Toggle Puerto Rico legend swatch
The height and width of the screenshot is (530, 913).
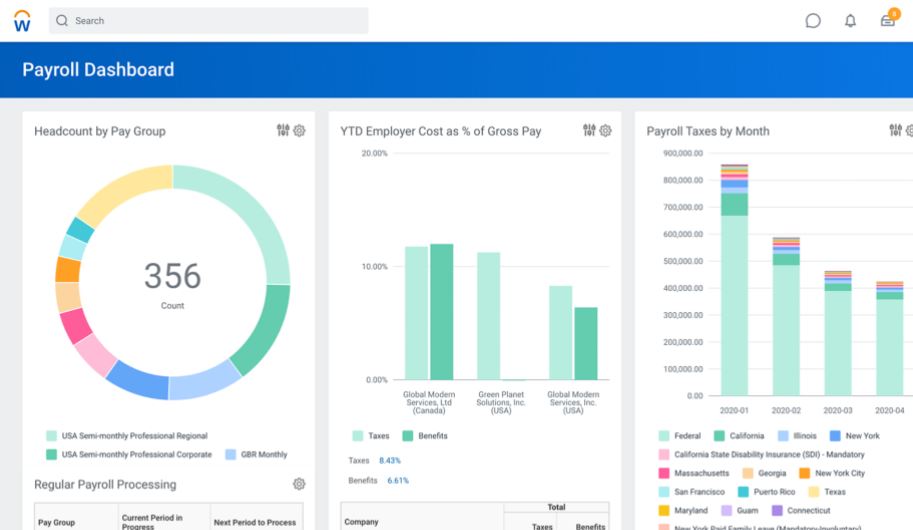743,492
